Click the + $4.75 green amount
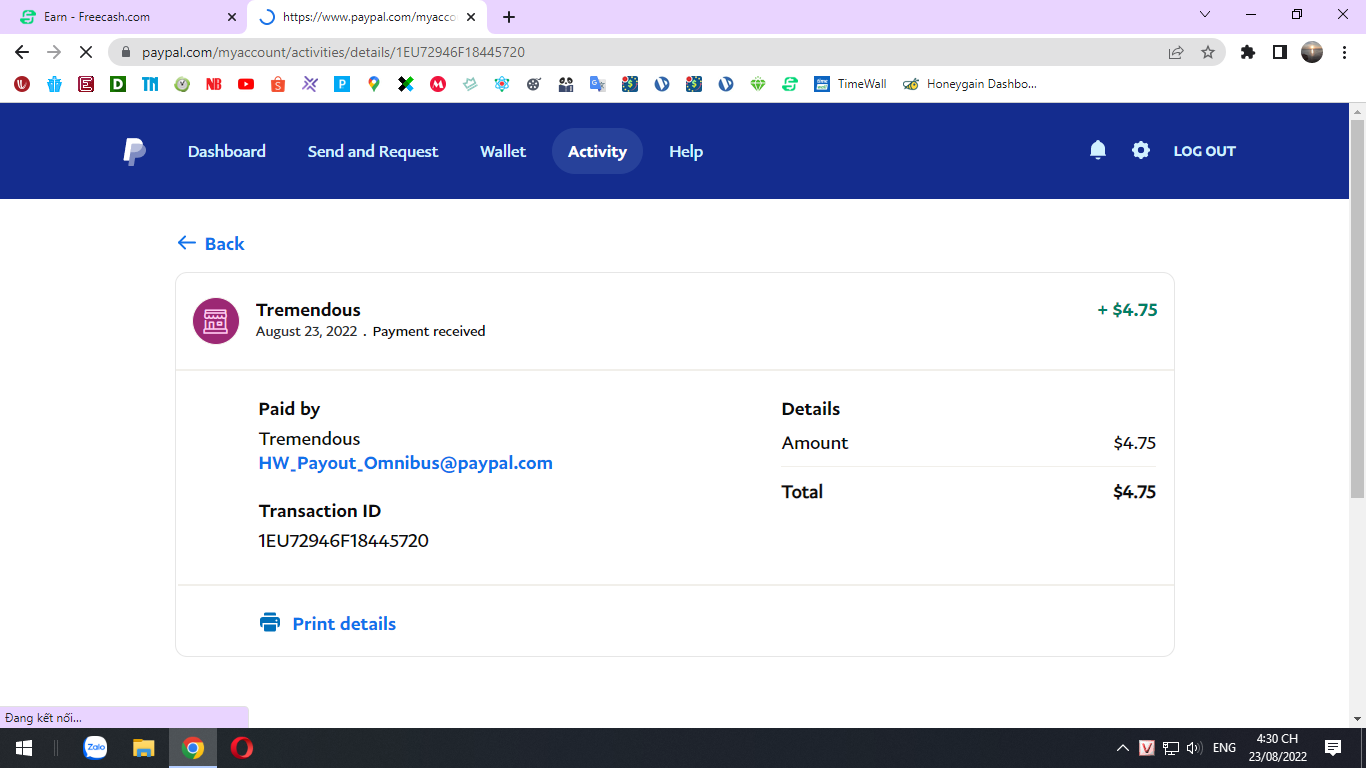Image resolution: width=1366 pixels, height=768 pixels. 1127,310
